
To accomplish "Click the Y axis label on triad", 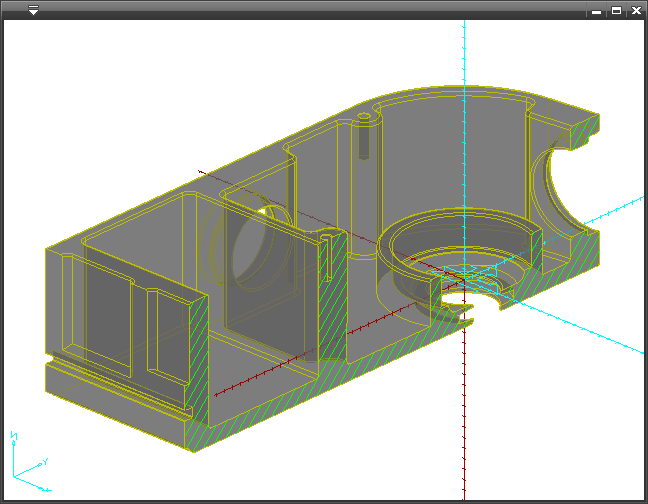I will pos(46,462).
